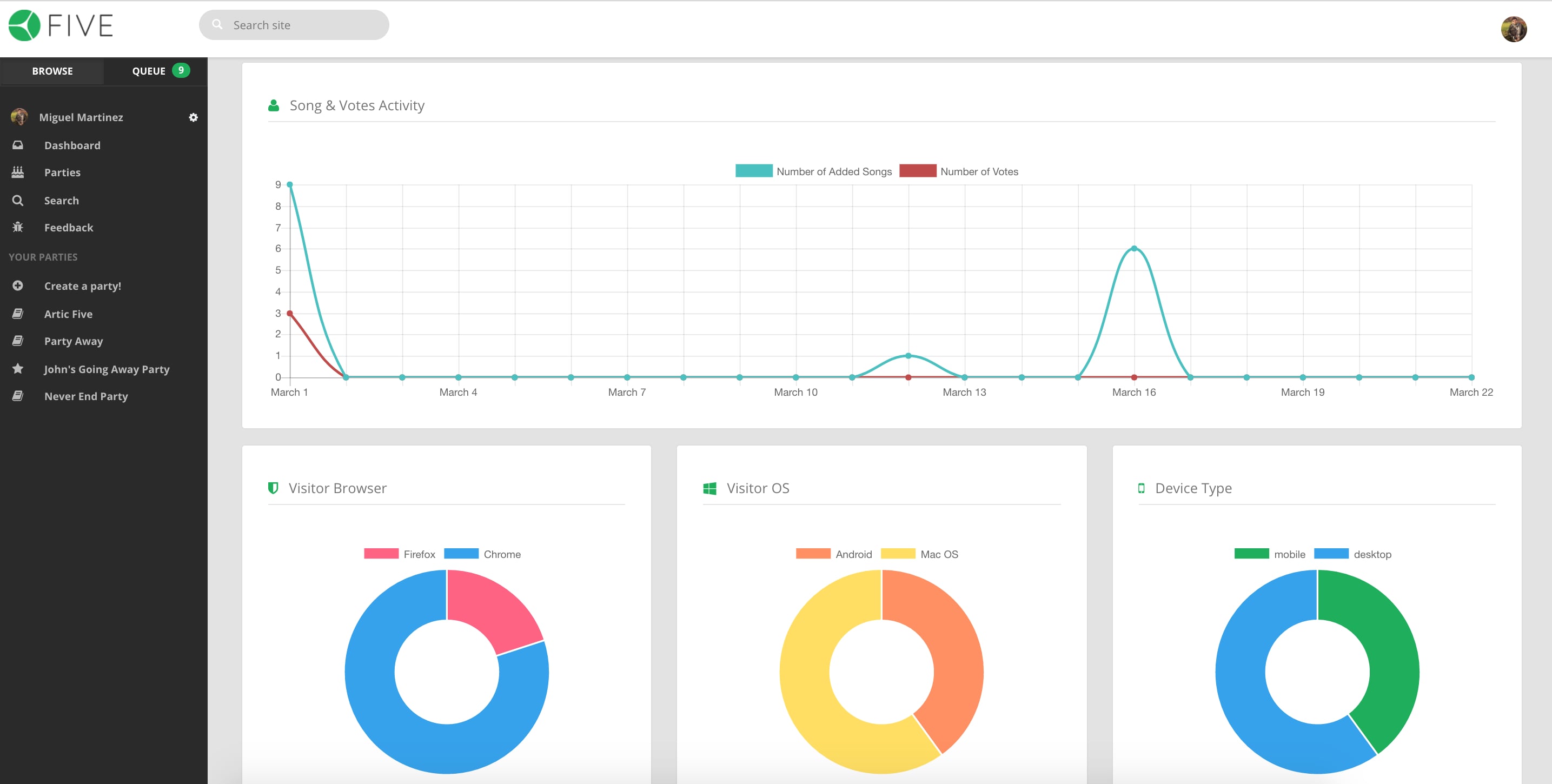Click the sidebar Search magnifier icon
Viewport: 1552px width, 784px height.
tap(18, 200)
